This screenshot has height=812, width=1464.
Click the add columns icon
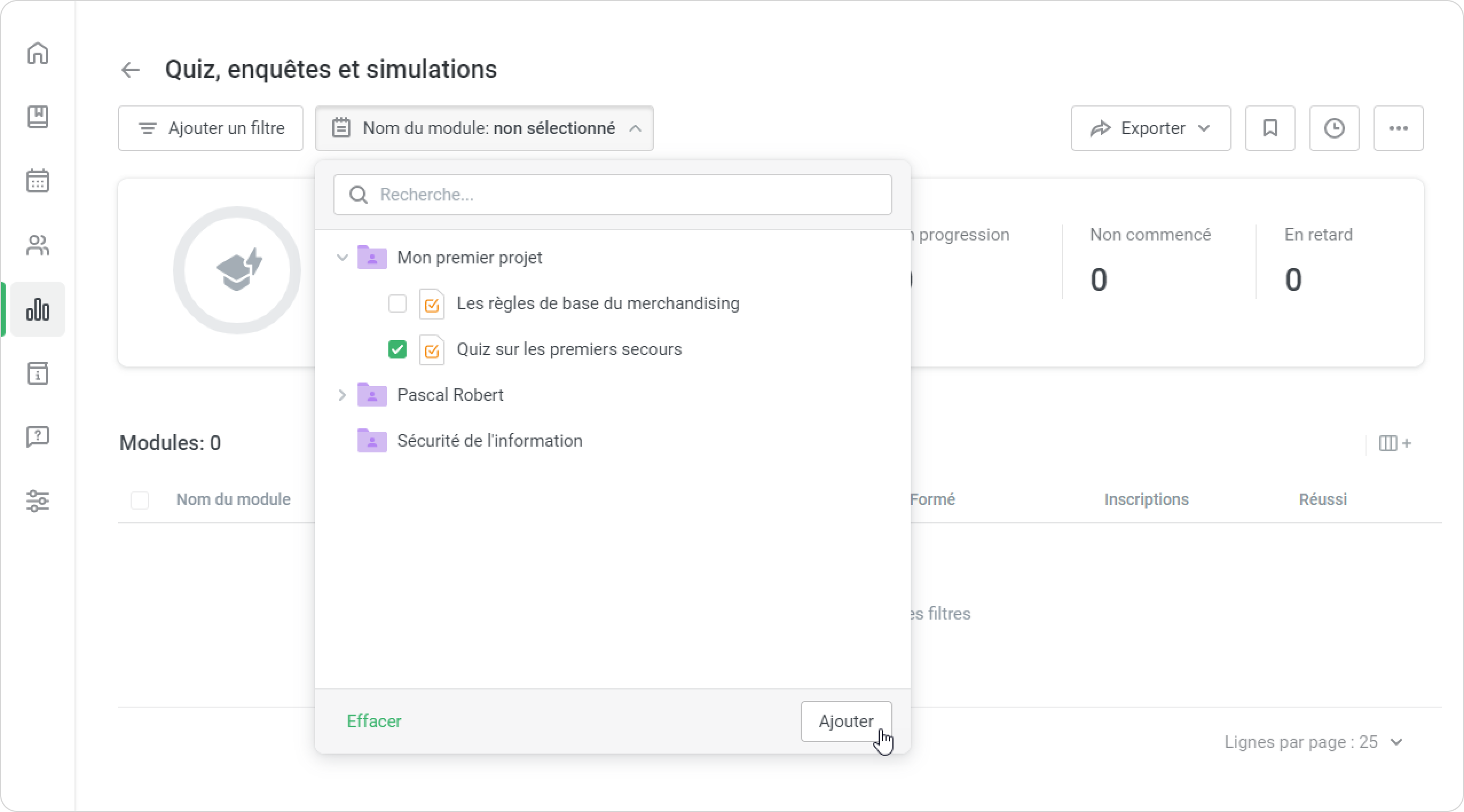coord(1394,443)
